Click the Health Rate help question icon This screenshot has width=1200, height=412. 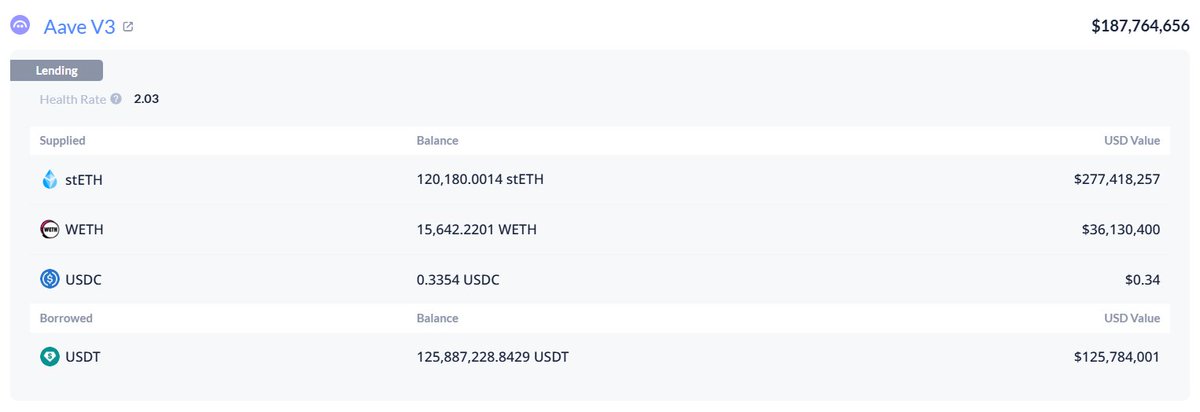click(x=116, y=99)
